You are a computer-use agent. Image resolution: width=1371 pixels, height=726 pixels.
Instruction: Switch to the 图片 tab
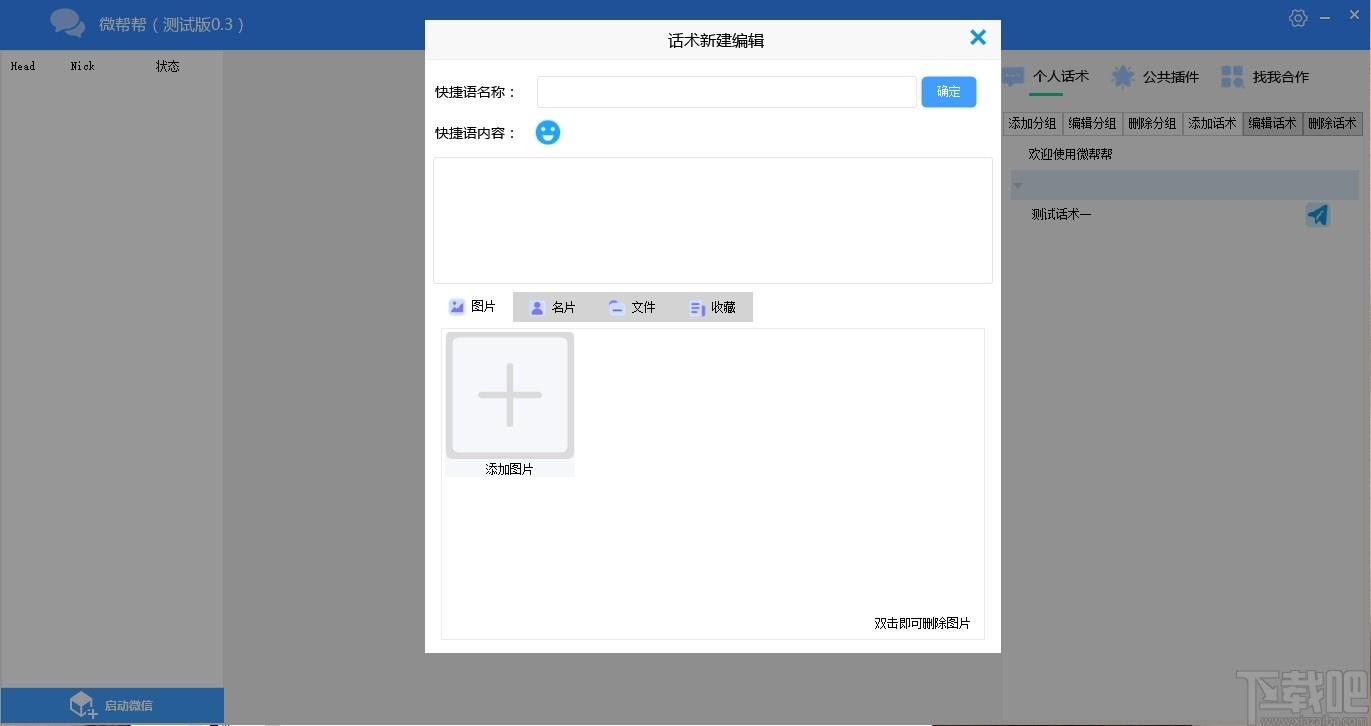pos(473,307)
